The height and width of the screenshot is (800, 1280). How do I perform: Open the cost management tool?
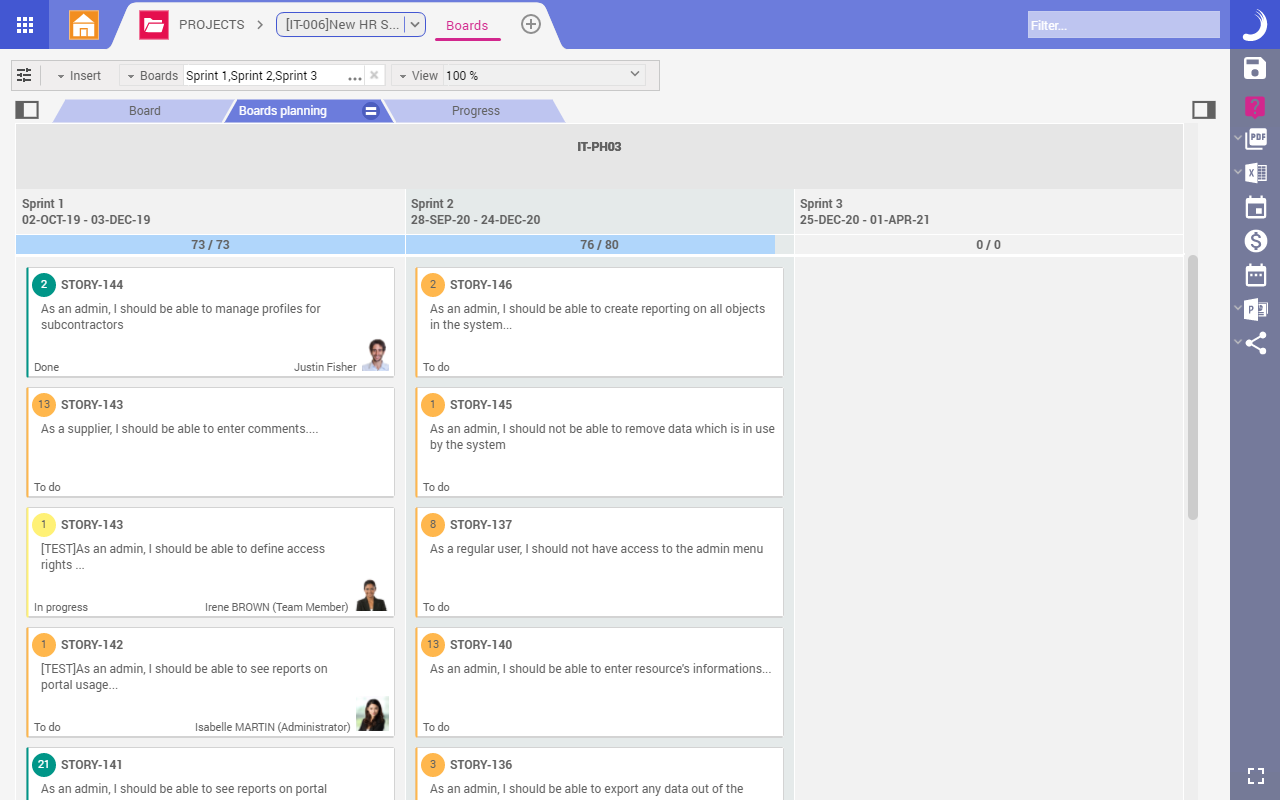coord(1255,240)
